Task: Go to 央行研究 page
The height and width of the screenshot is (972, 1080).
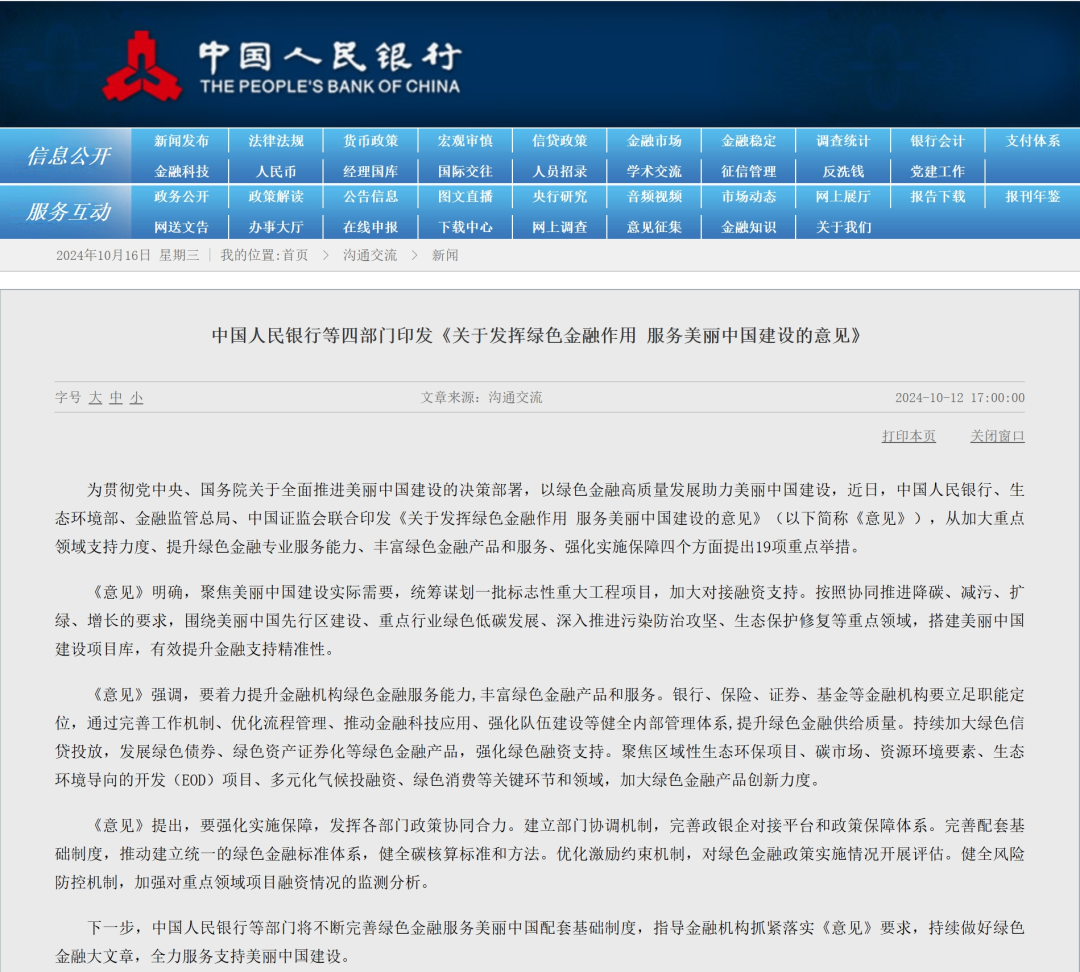Action: 559,197
